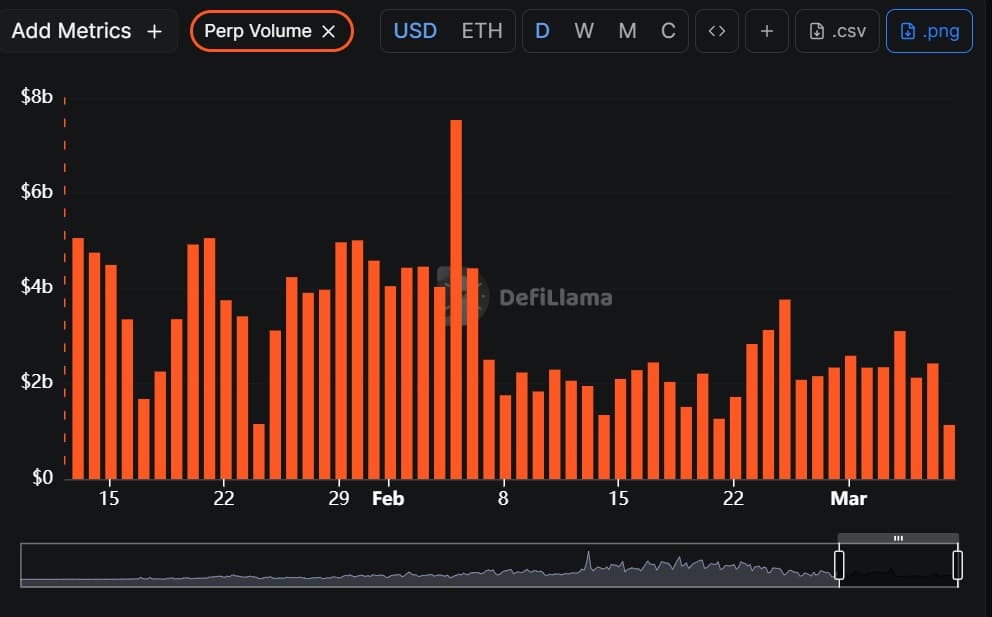Enable the daily D interval
Viewport: 992px width, 617px height.
(542, 31)
